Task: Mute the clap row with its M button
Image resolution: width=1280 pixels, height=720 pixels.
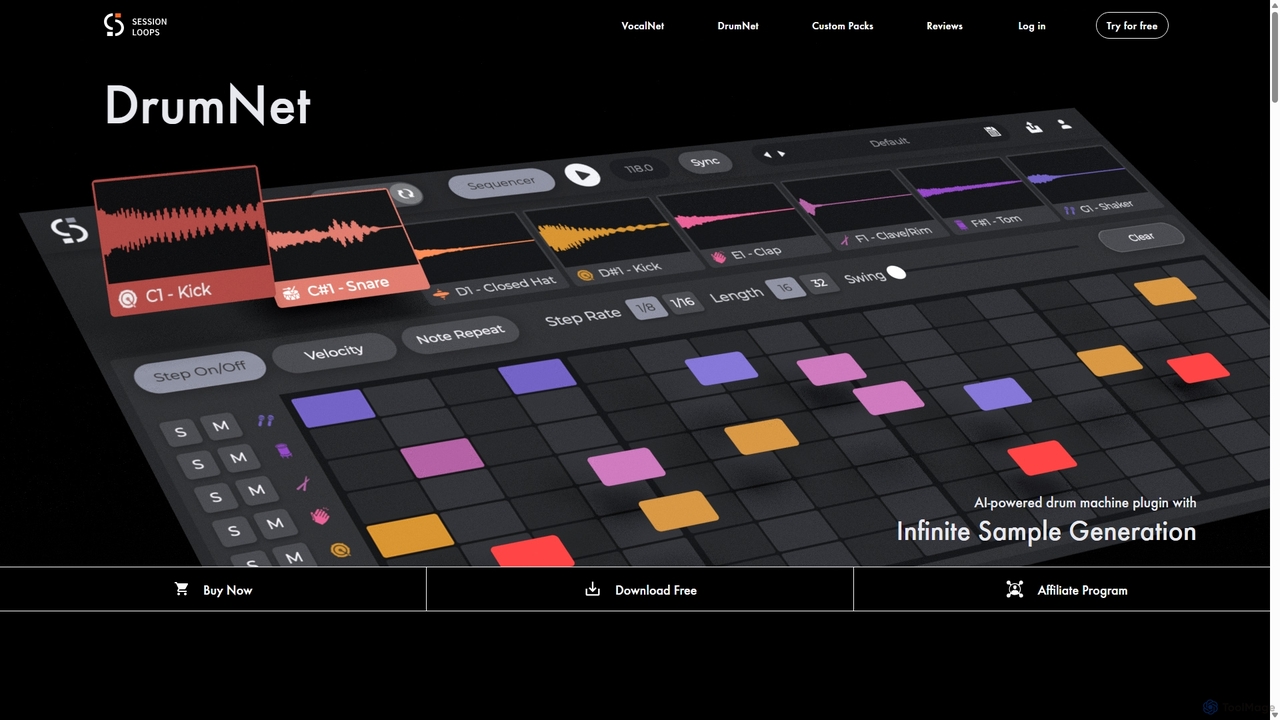Action: pyautogui.click(x=275, y=523)
